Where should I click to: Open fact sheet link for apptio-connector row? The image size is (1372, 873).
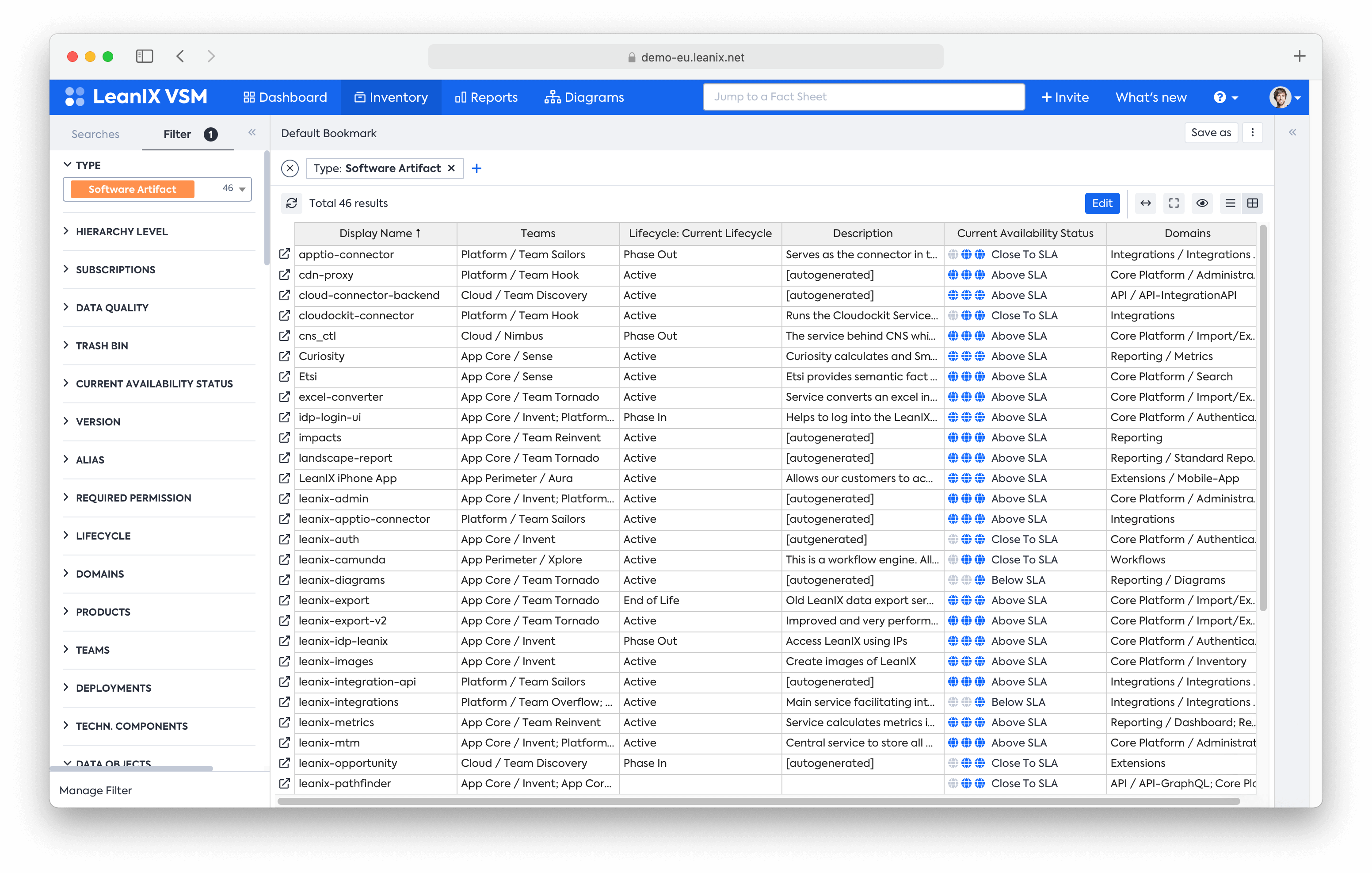[284, 254]
